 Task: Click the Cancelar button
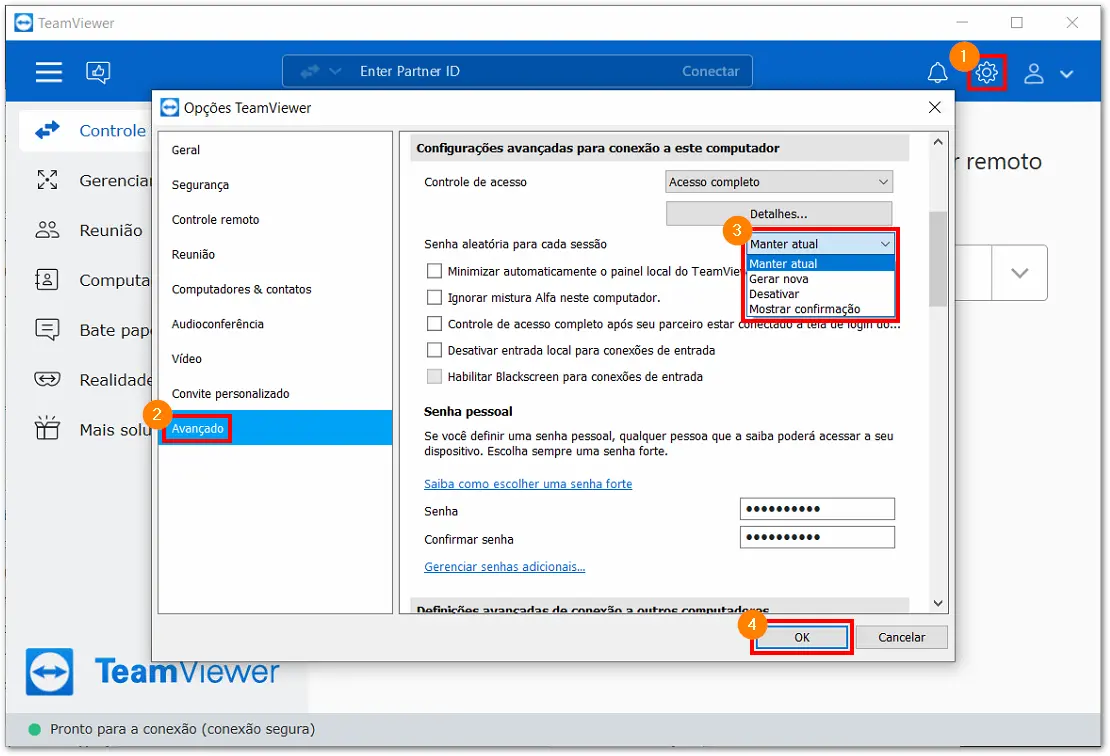tap(901, 637)
